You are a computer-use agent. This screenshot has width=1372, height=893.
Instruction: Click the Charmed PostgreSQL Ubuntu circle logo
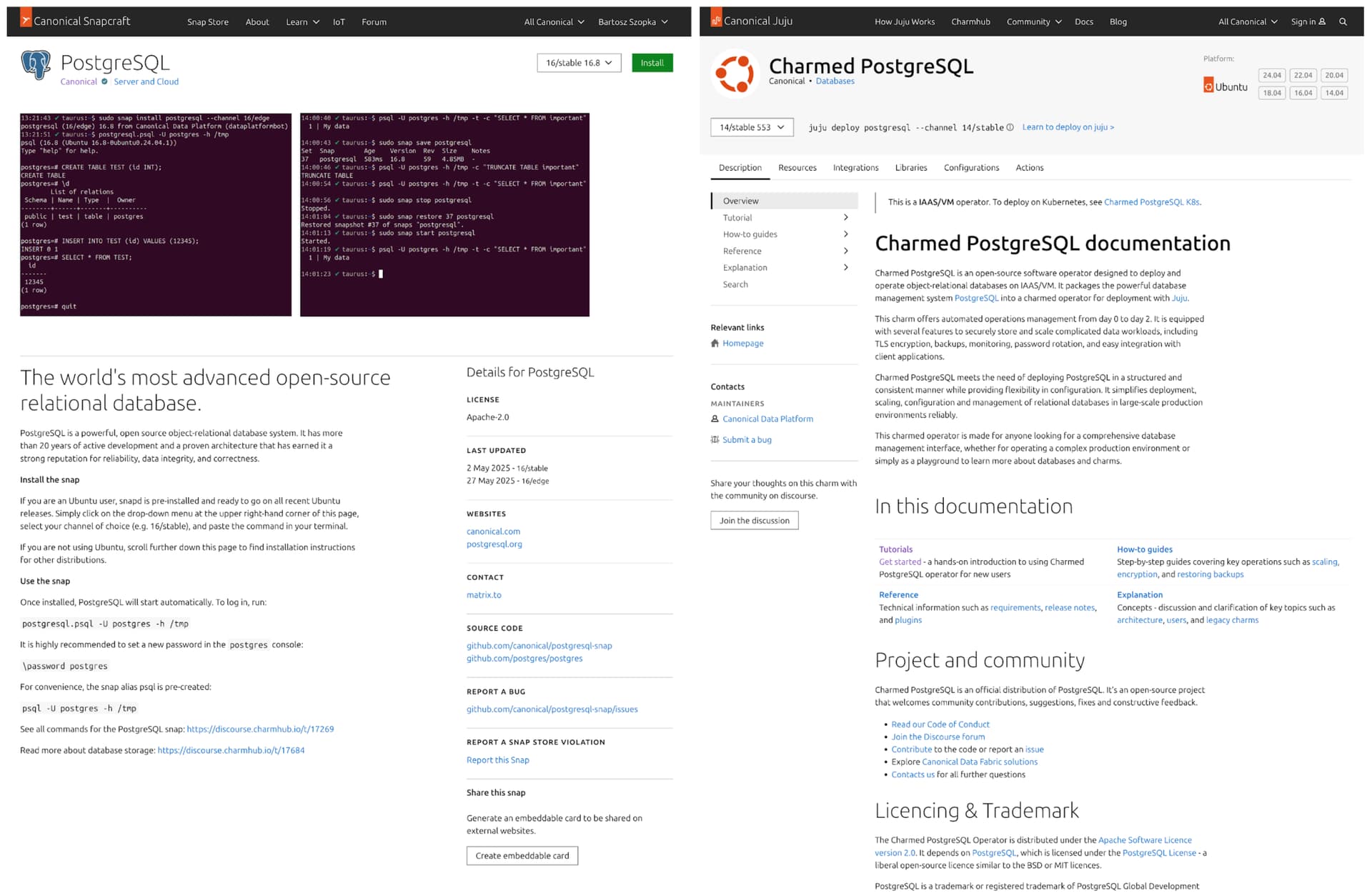(x=735, y=73)
